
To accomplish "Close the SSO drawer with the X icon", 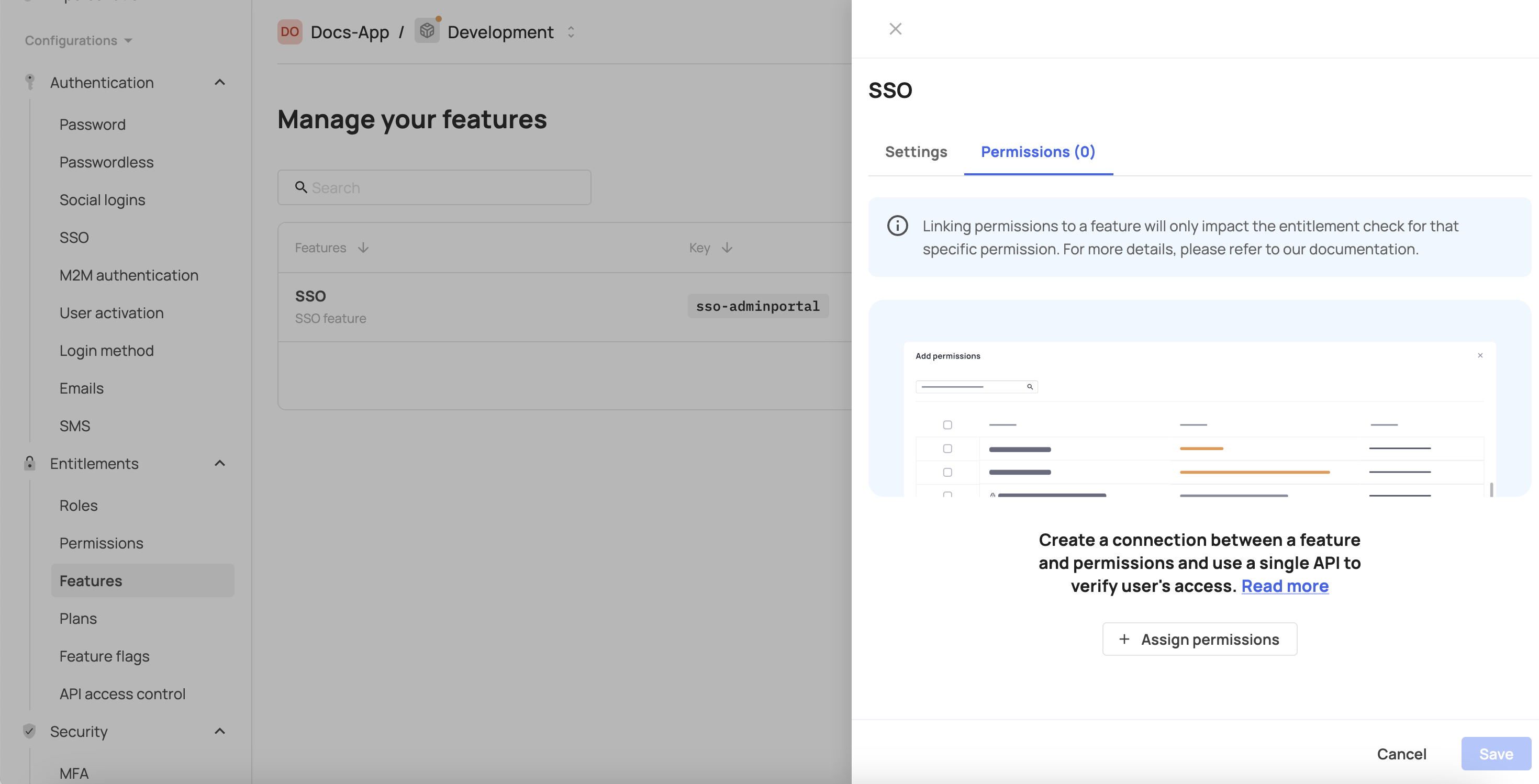I will click(x=895, y=28).
